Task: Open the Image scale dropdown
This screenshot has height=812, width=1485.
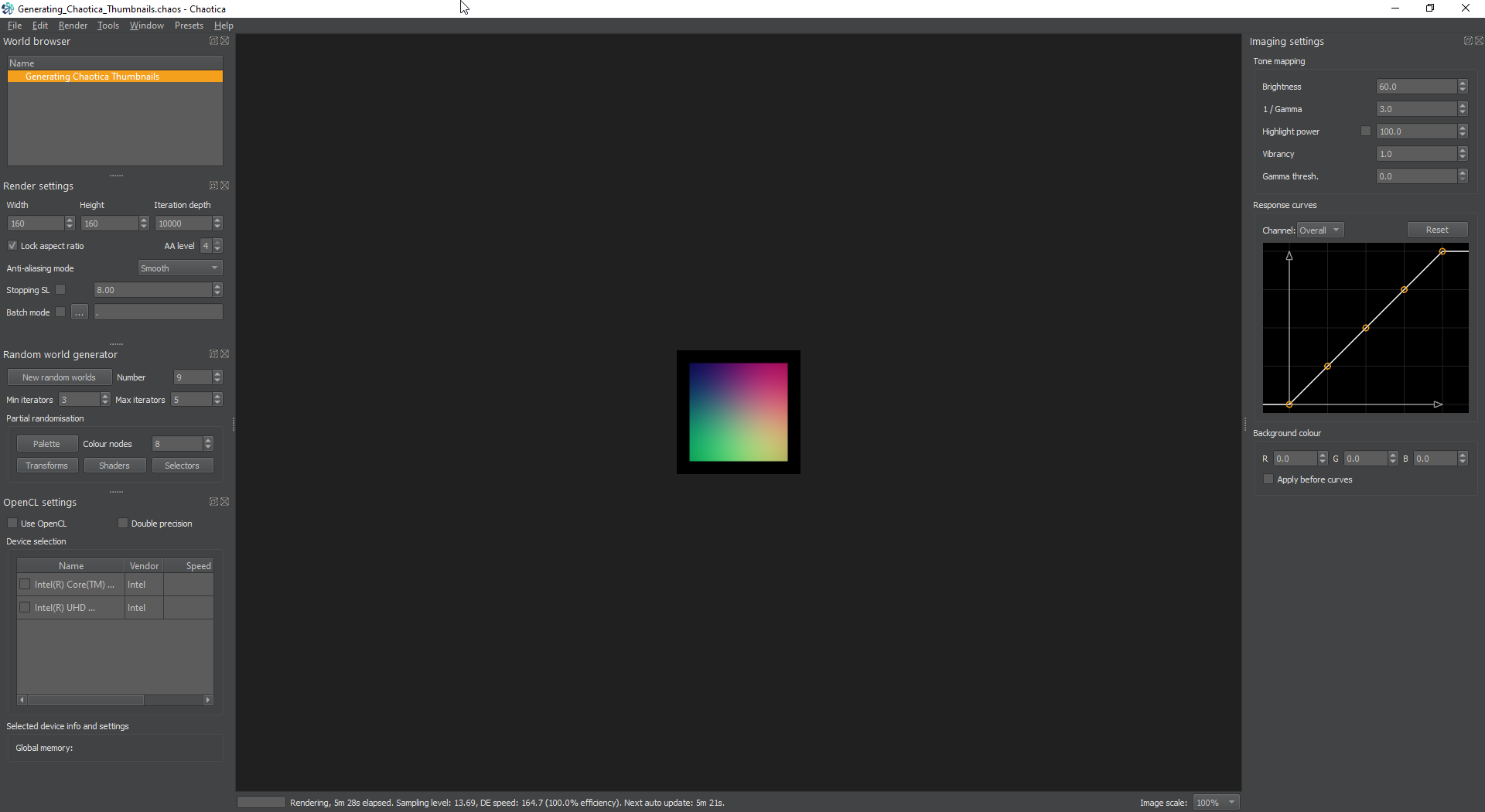Action: coord(1217,803)
